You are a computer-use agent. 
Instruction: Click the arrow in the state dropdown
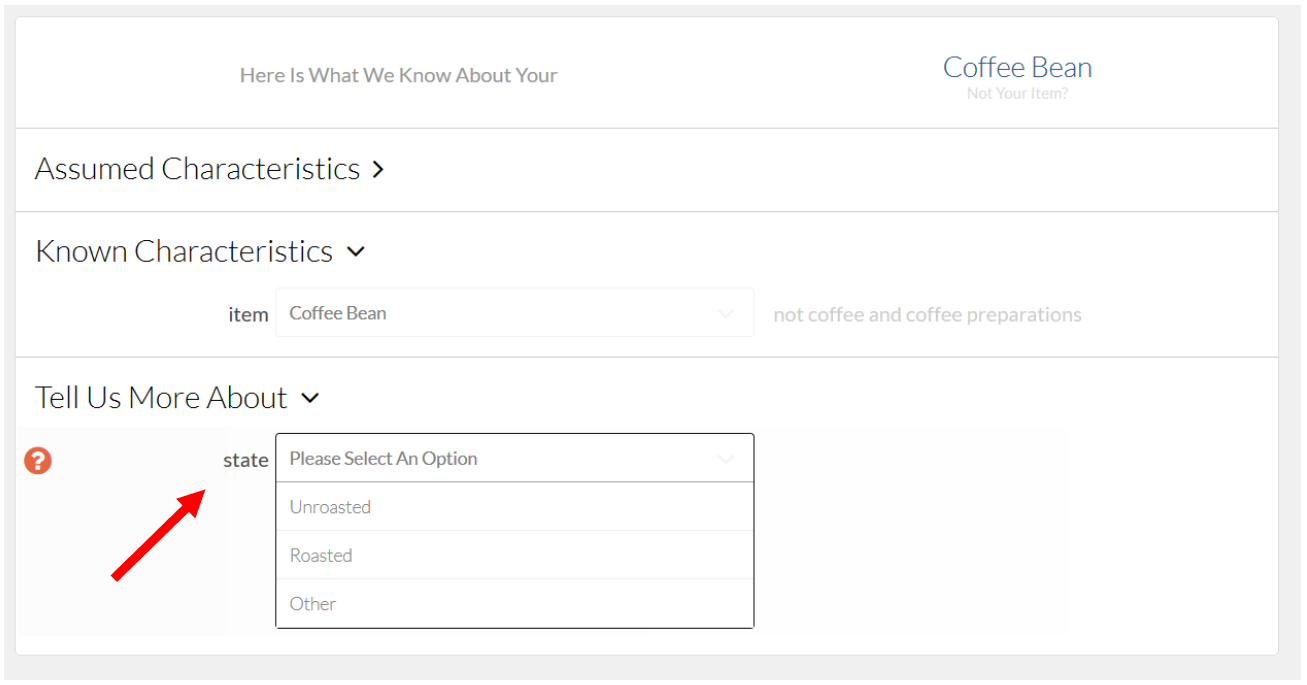coord(726,459)
